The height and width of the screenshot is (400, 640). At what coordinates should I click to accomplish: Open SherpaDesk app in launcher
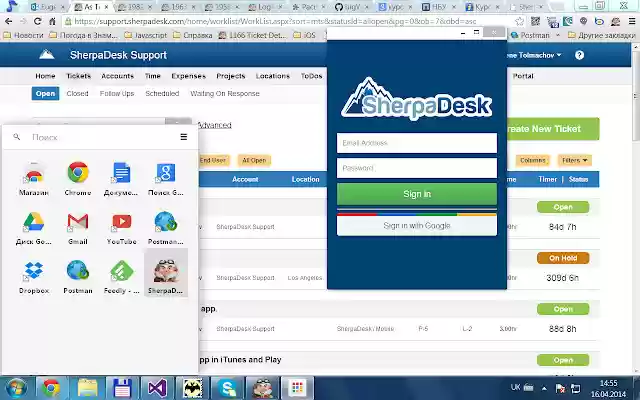tap(166, 273)
